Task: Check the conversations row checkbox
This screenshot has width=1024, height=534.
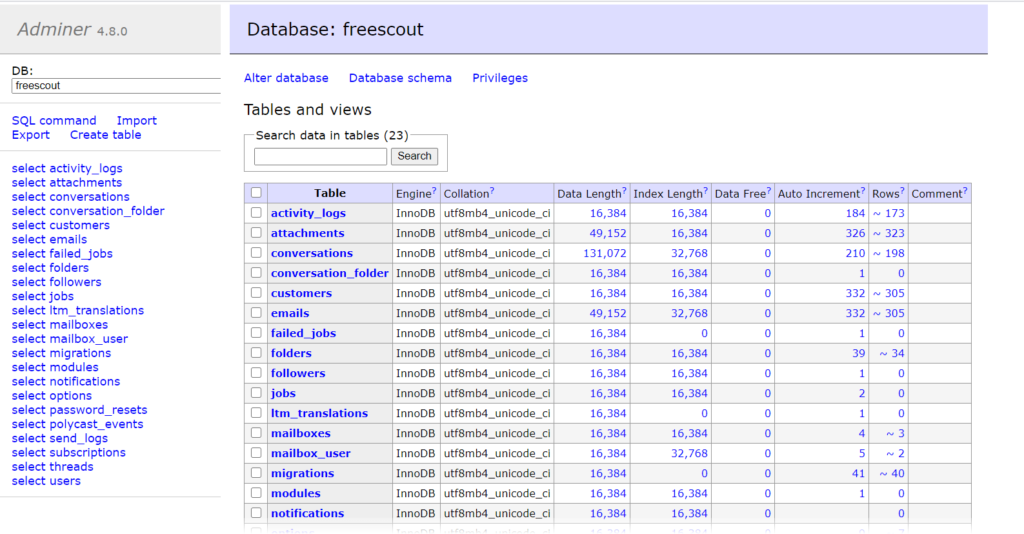Action: tap(256, 253)
